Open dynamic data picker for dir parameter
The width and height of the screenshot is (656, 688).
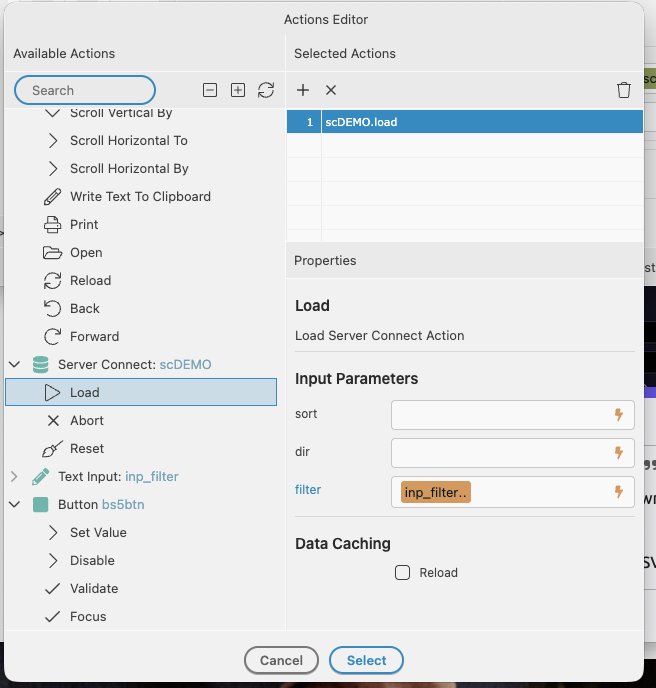(x=618, y=452)
